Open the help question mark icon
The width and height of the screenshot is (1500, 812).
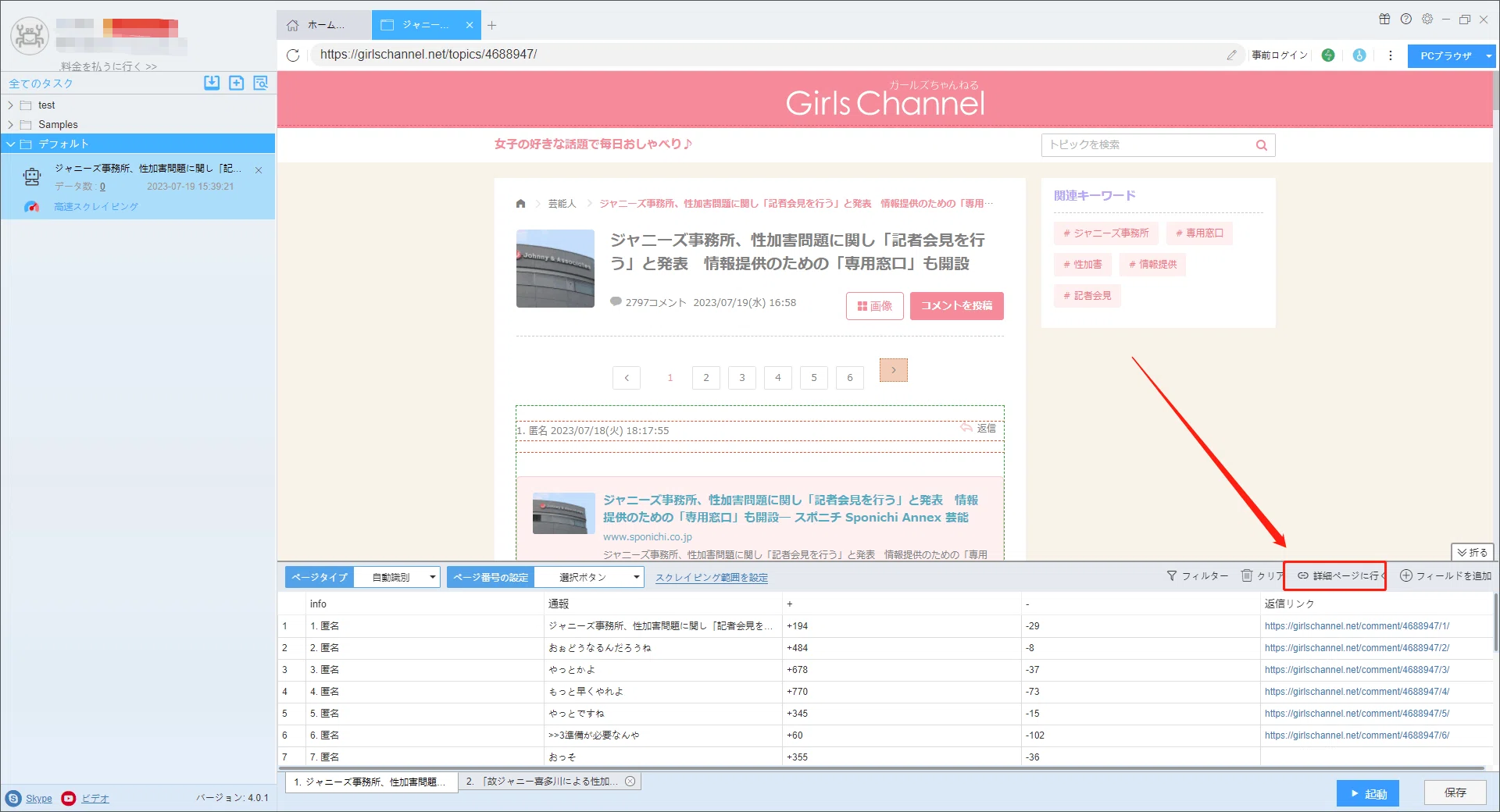(x=1406, y=19)
